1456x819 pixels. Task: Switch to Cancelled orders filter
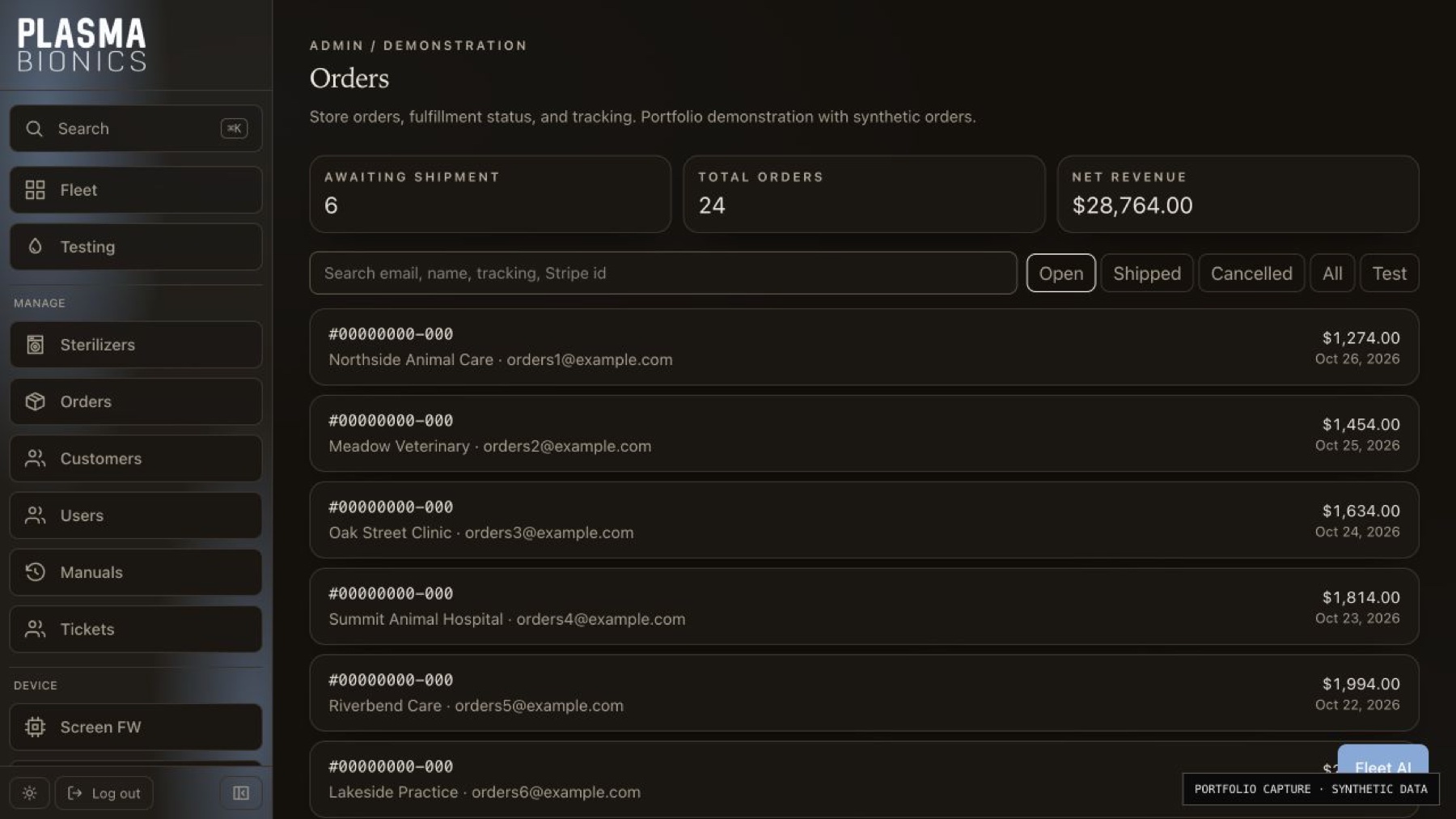coord(1251,274)
